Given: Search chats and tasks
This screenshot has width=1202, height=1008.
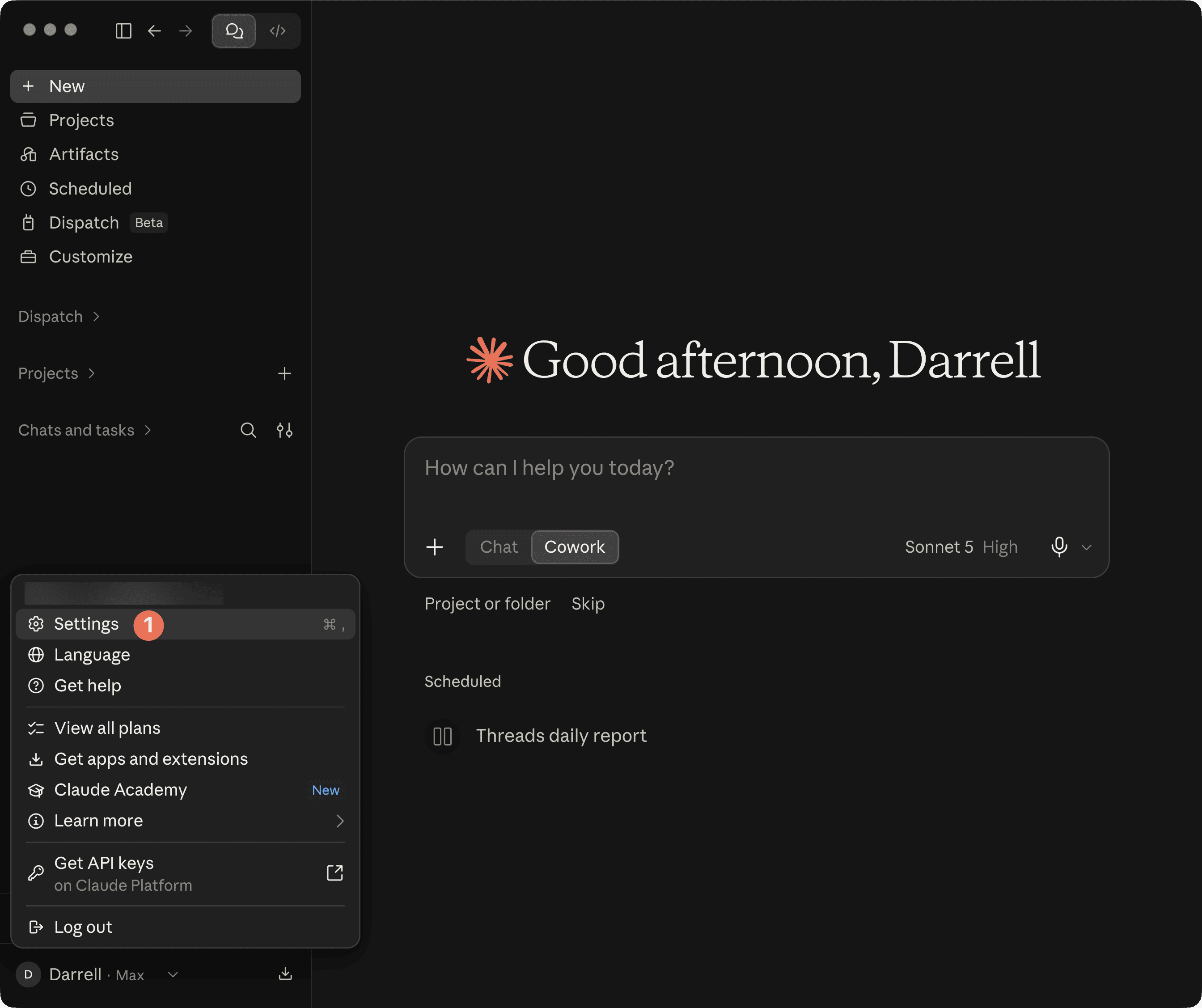Looking at the screenshot, I should coord(248,431).
